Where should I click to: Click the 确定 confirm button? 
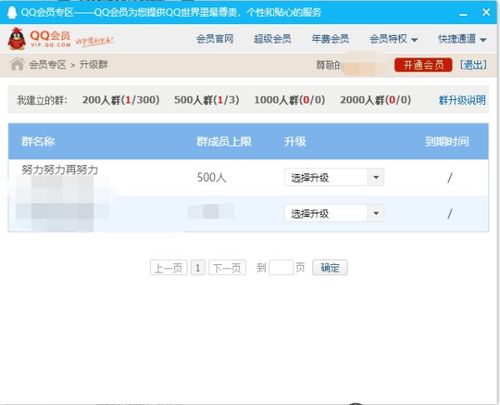330,267
